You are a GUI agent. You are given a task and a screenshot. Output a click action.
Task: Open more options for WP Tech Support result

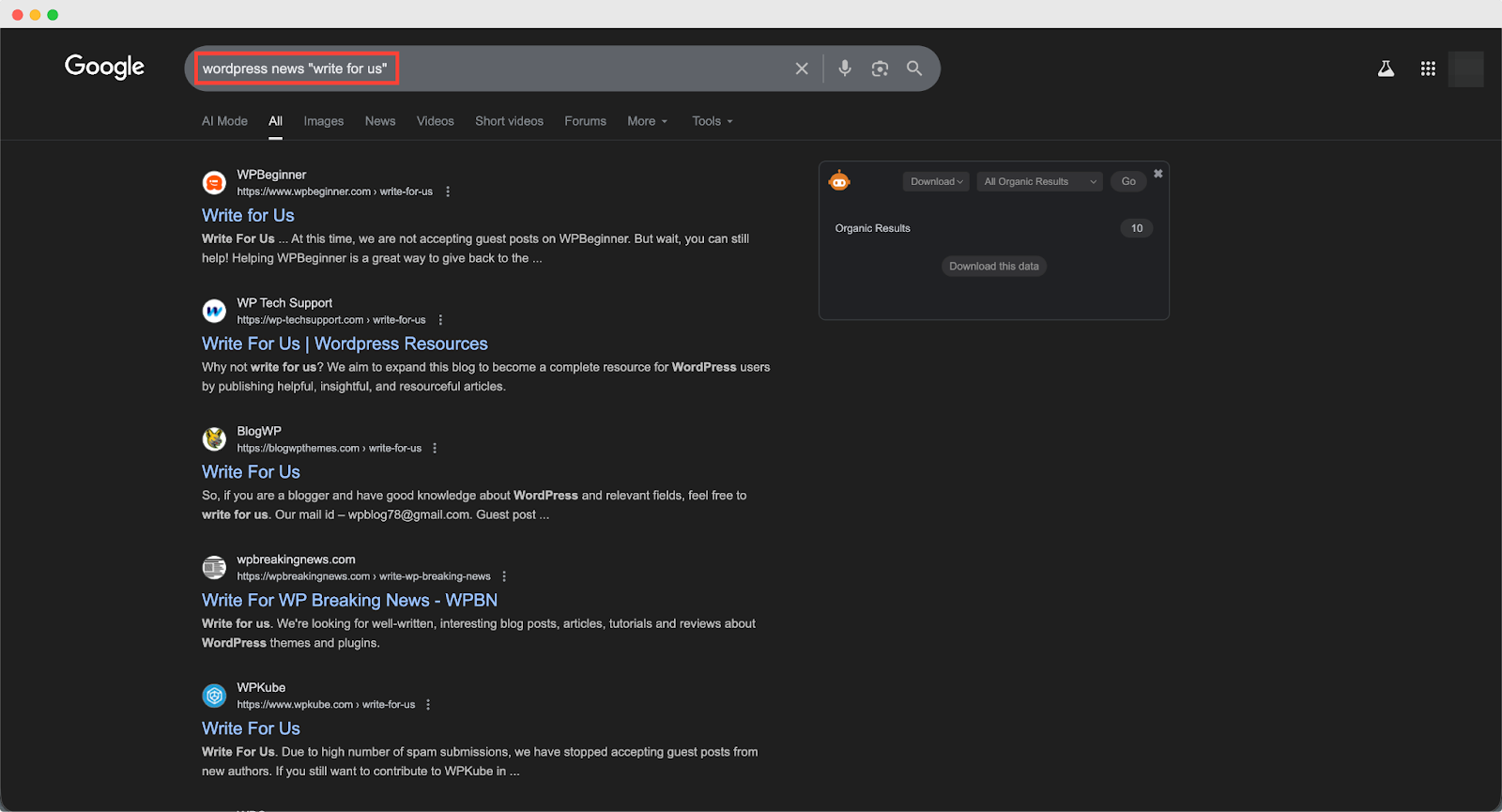(x=440, y=320)
